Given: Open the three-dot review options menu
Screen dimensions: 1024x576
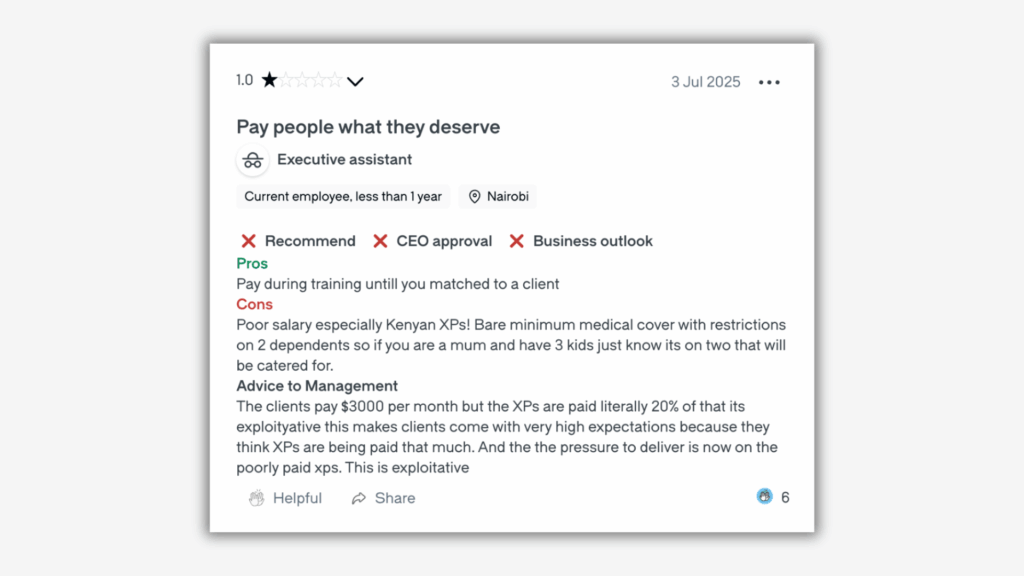Looking at the screenshot, I should coord(769,82).
